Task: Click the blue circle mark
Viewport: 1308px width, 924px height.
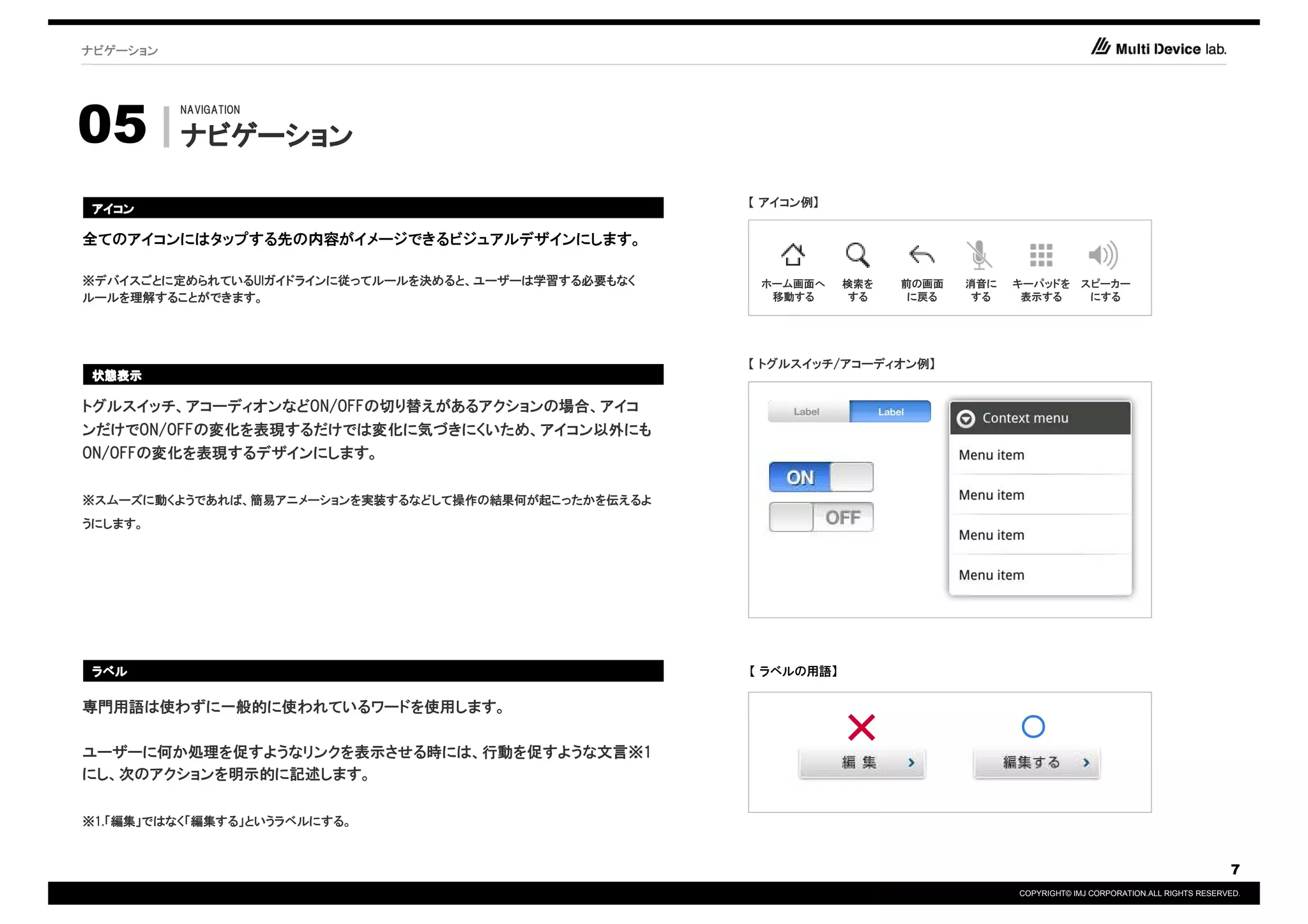Action: click(1033, 726)
